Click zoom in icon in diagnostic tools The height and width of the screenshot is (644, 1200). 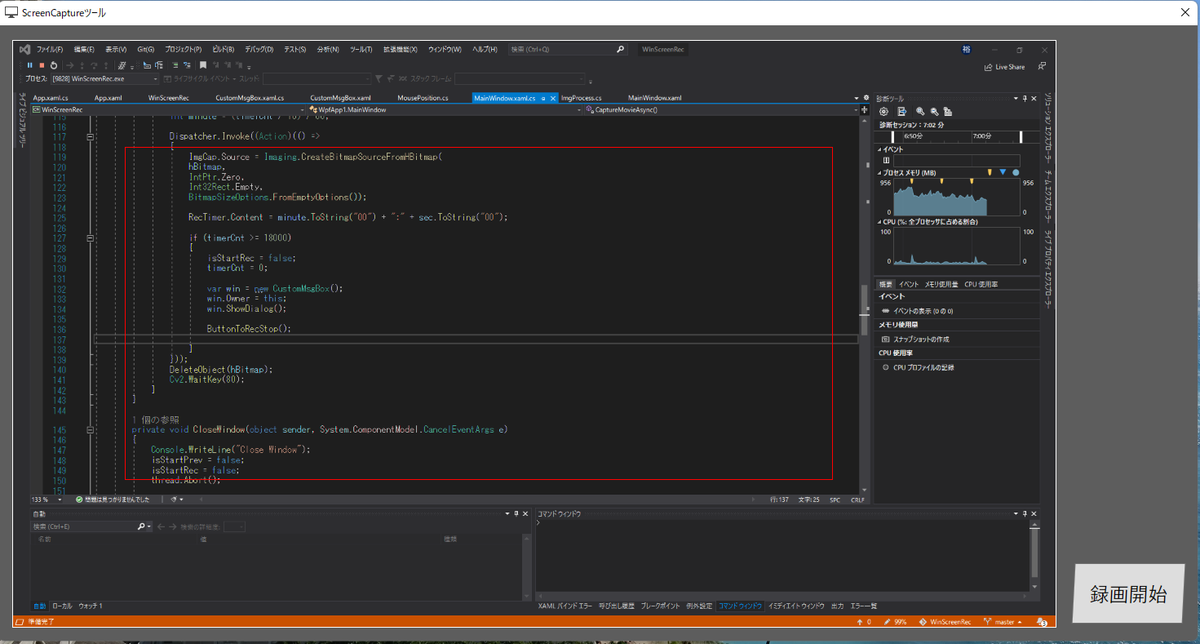[919, 111]
